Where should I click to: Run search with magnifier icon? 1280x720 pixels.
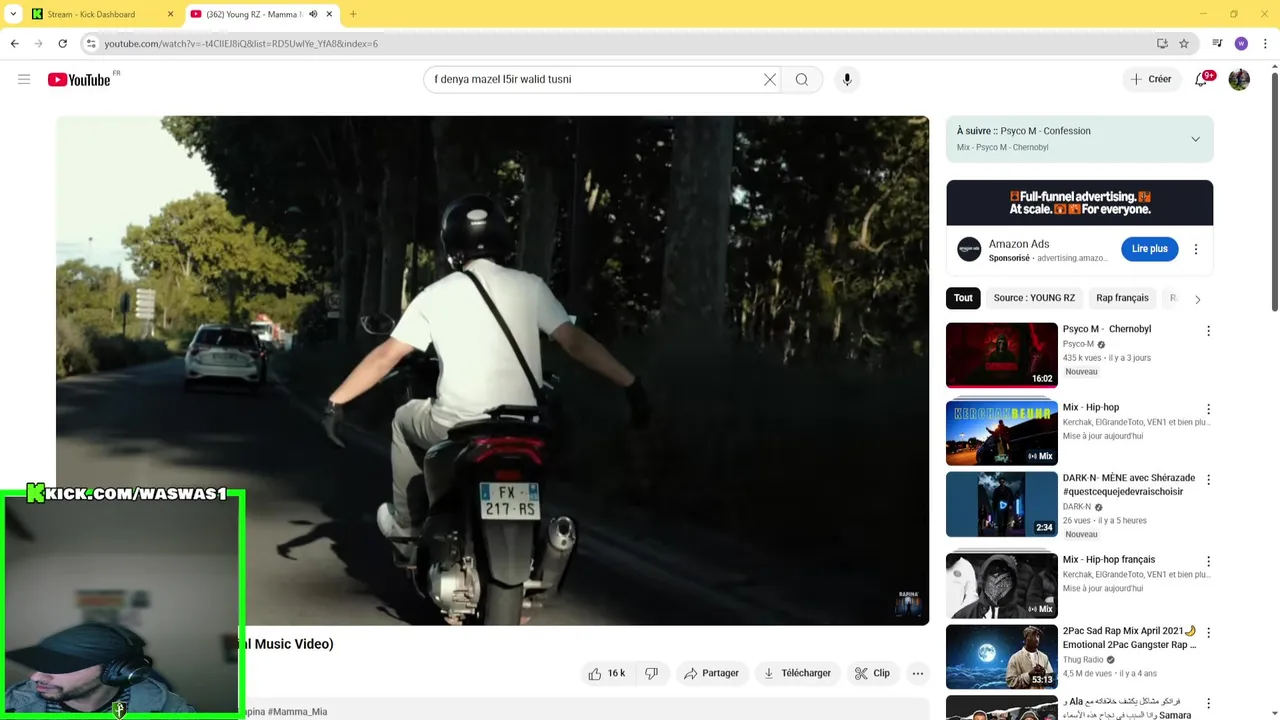802,79
